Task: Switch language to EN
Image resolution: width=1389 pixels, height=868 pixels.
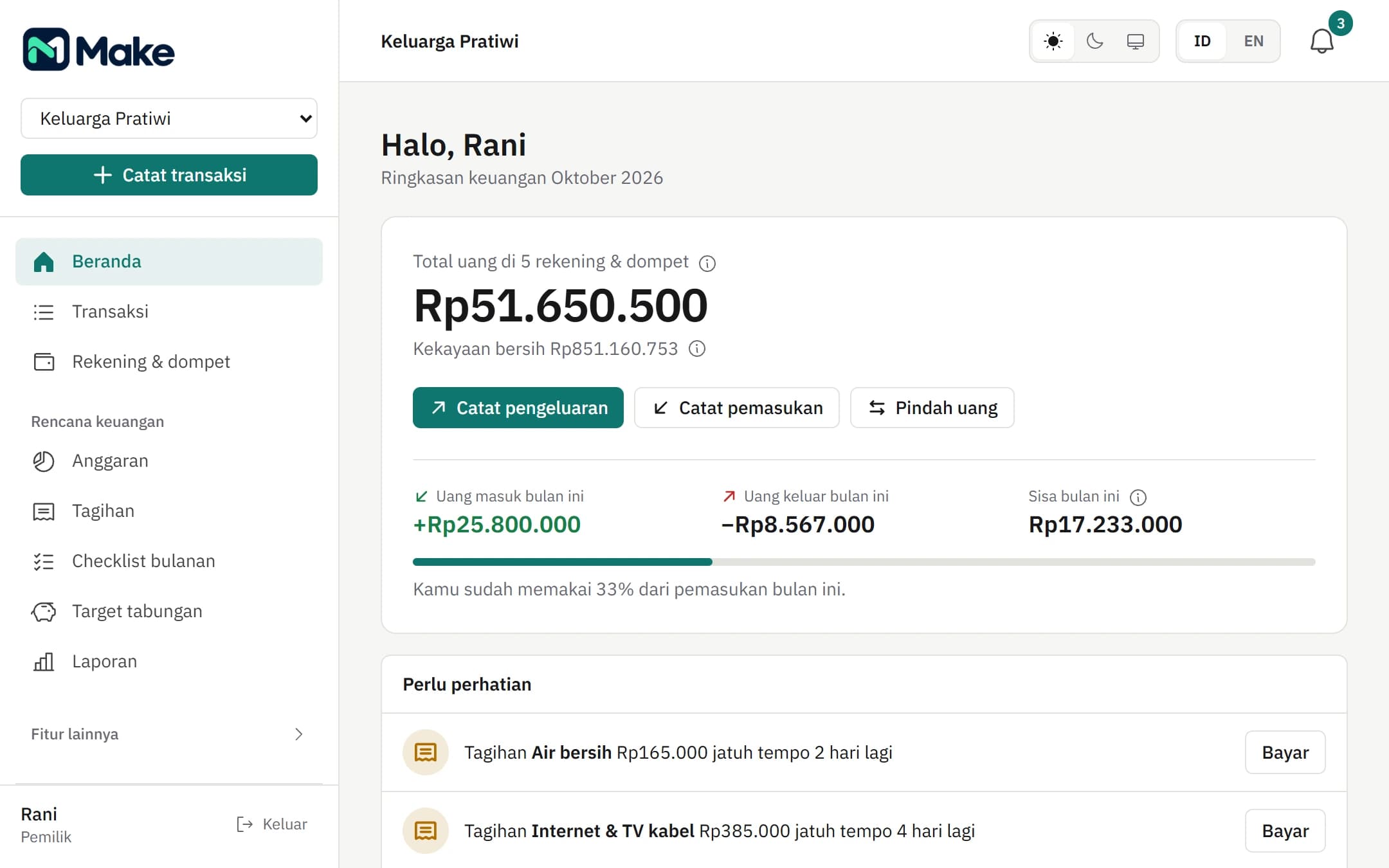Action: click(x=1253, y=41)
